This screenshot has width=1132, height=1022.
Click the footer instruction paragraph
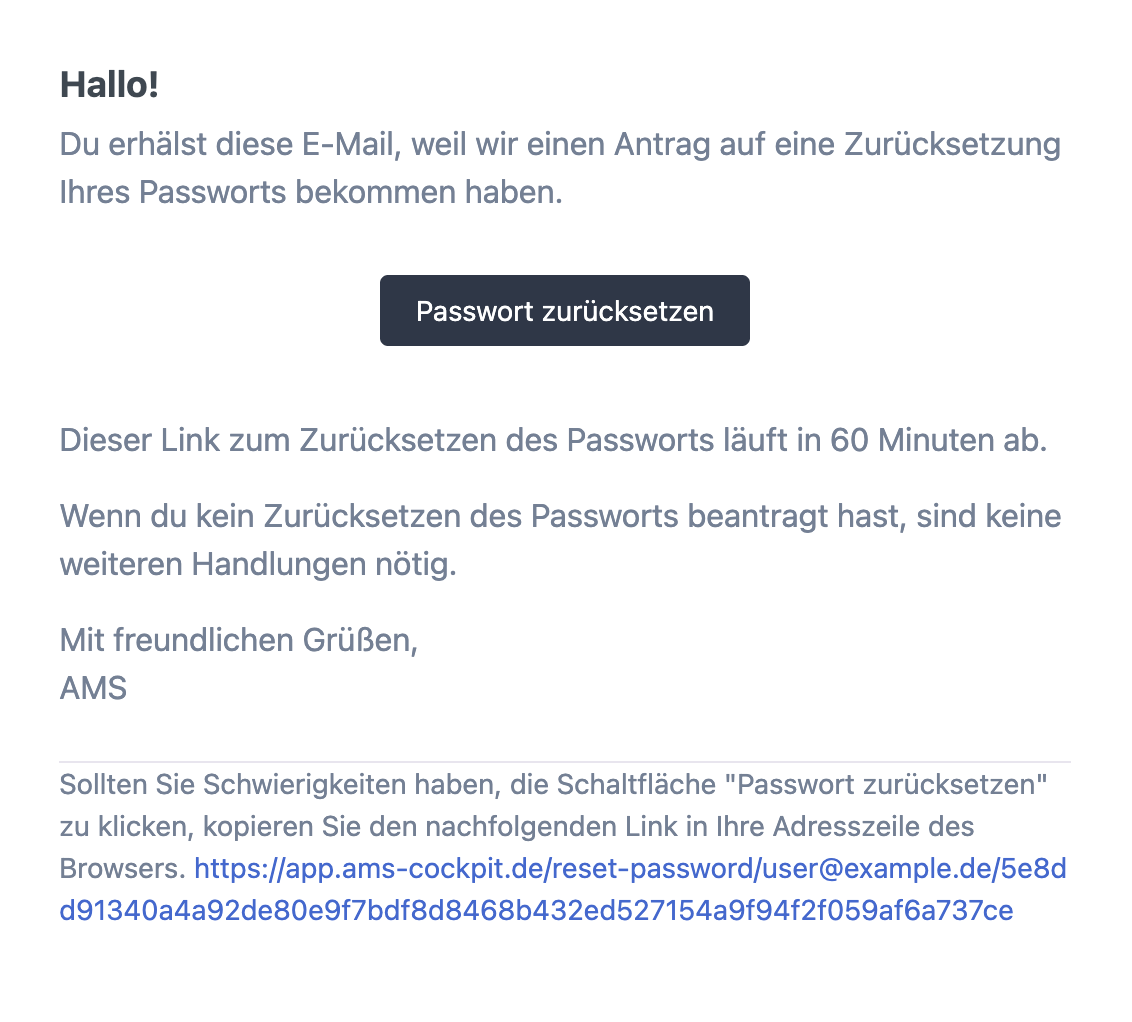point(560,827)
